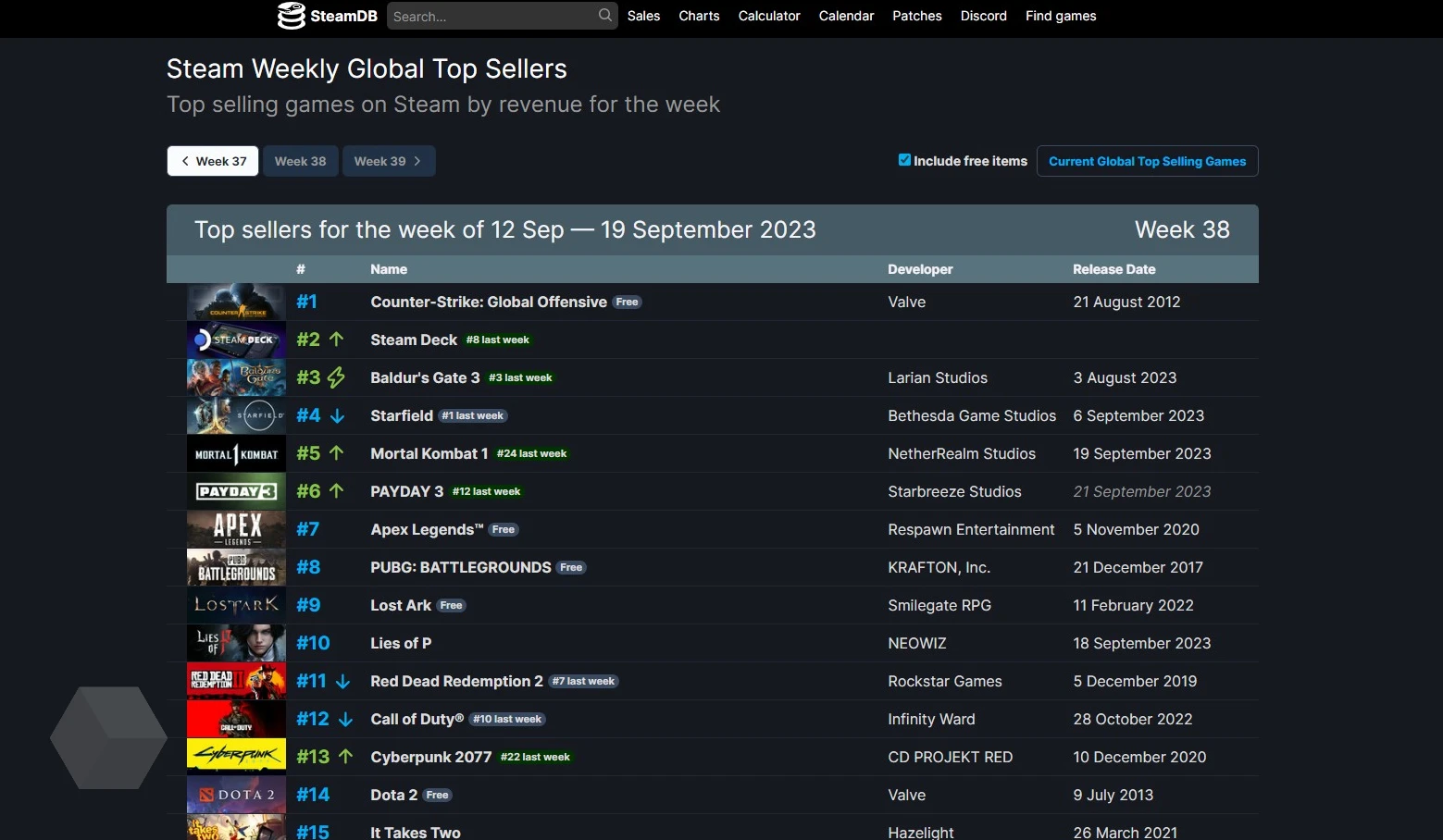Viewport: 1443px width, 840px height.
Task: Open Call of Duty name link
Action: point(417,719)
